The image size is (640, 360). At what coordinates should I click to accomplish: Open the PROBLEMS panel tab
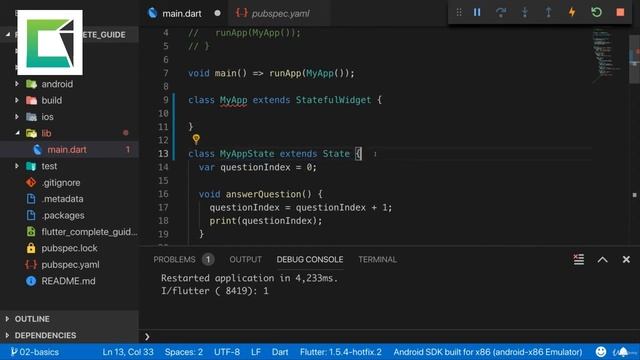174,260
